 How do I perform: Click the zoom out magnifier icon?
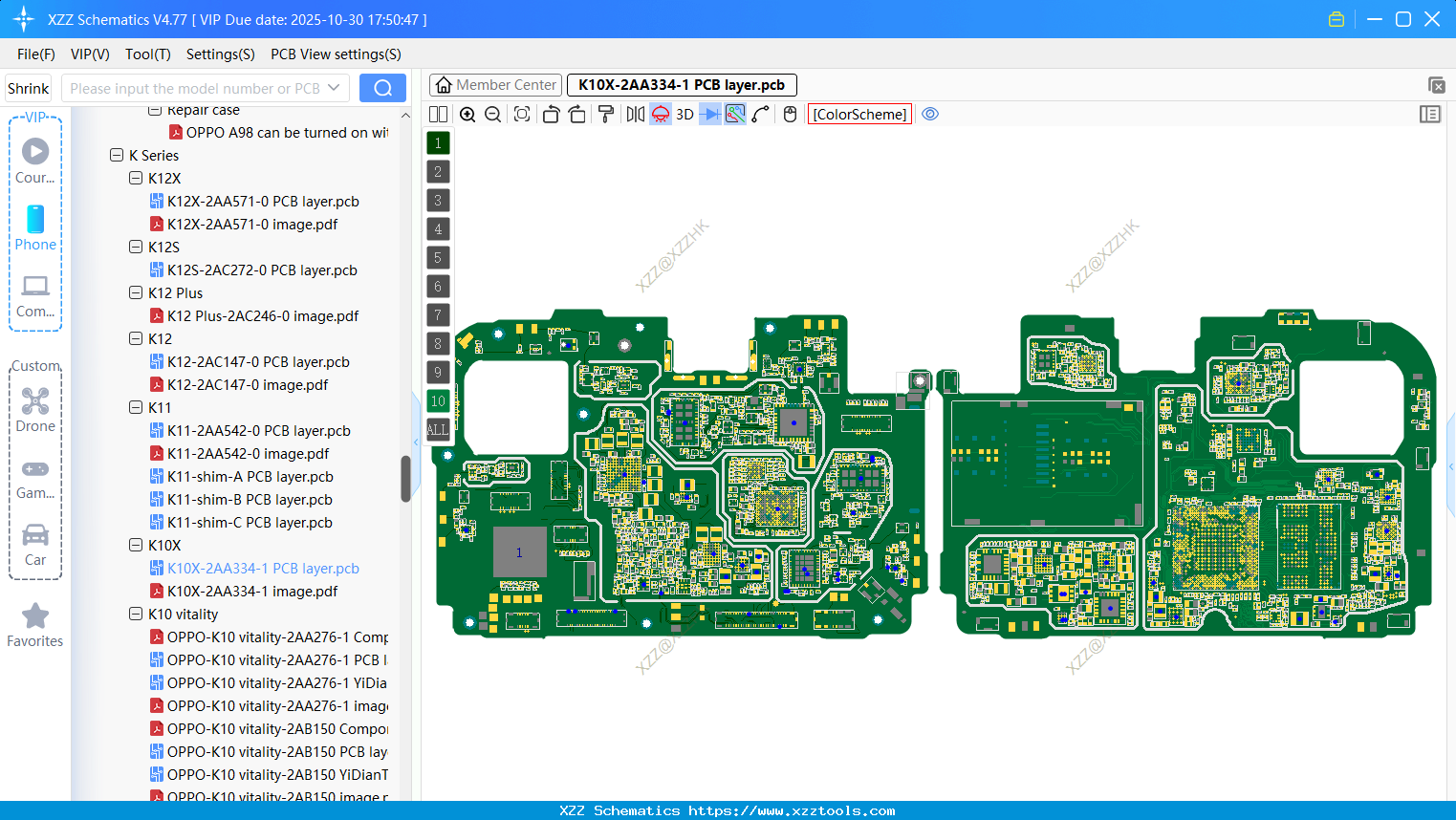493,115
